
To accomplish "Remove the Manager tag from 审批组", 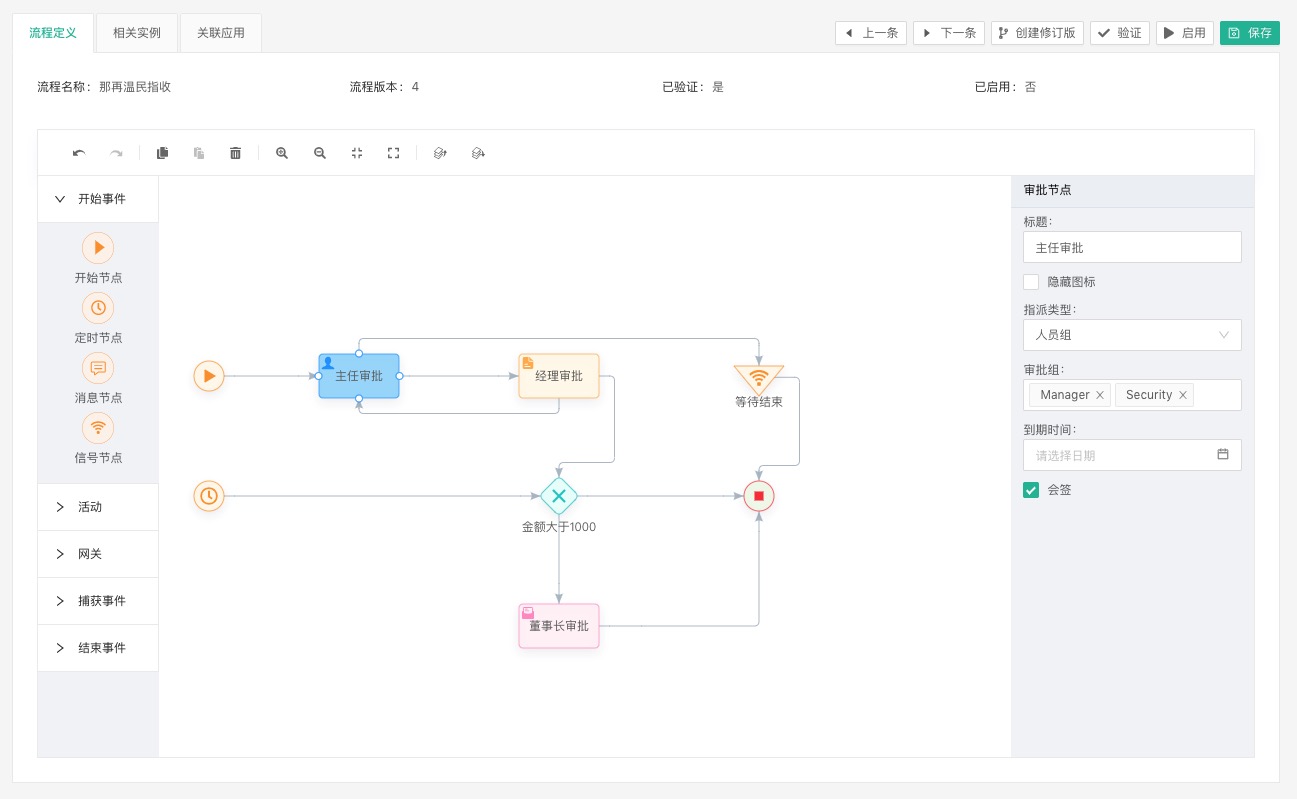I will click(x=1100, y=395).
